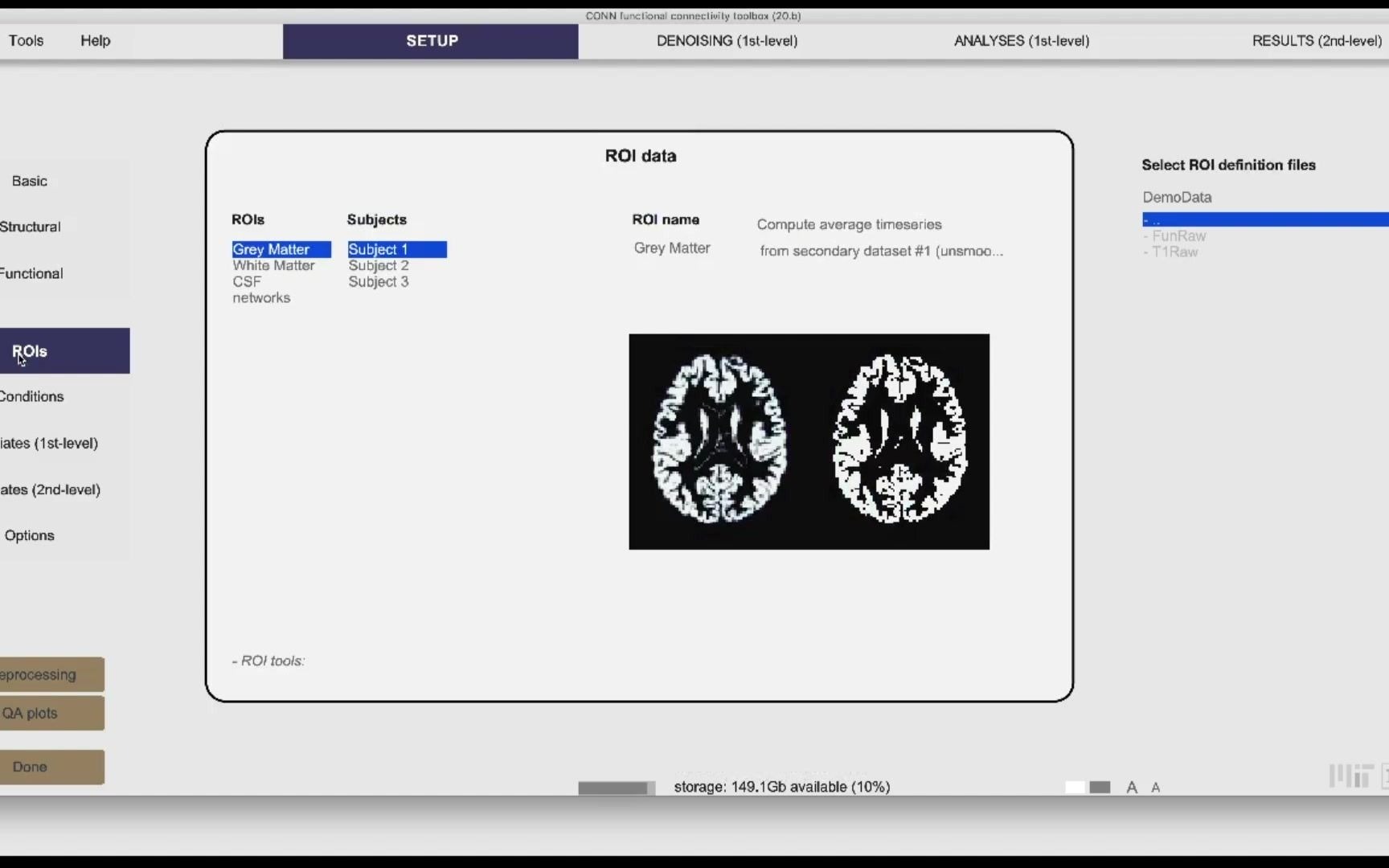Select CSF in ROIs list
This screenshot has height=868, width=1389.
coord(248,282)
